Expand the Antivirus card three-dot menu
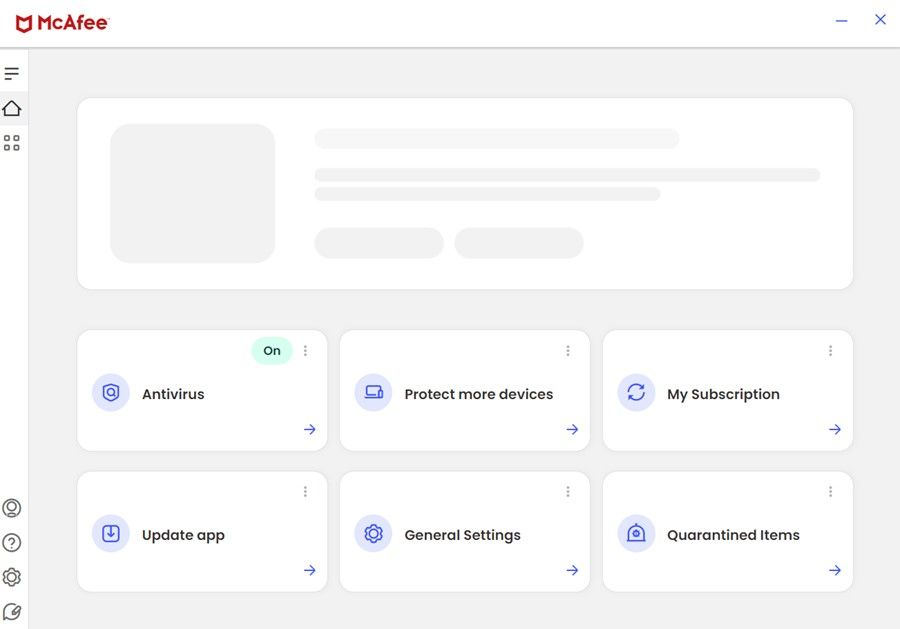 click(306, 351)
